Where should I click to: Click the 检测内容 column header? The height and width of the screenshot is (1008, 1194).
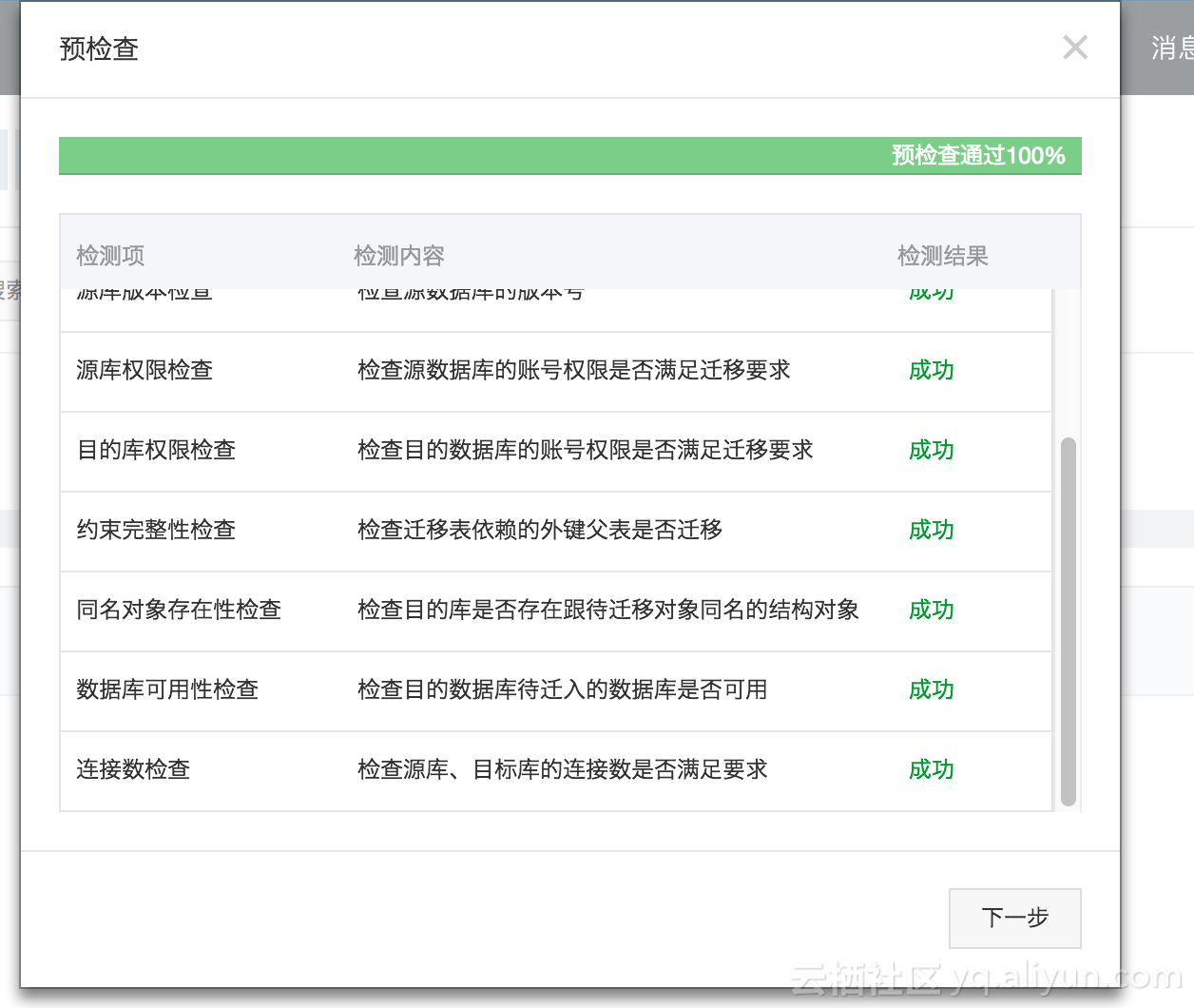coord(399,256)
